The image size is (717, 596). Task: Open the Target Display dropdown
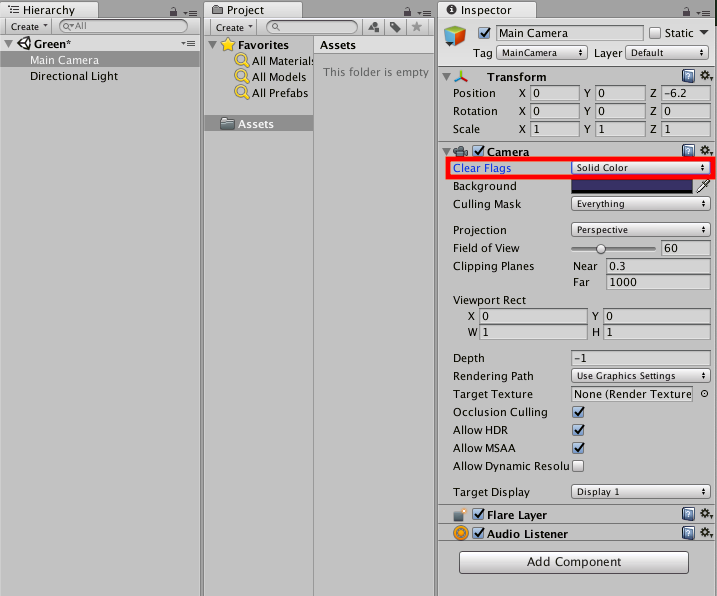coord(640,492)
